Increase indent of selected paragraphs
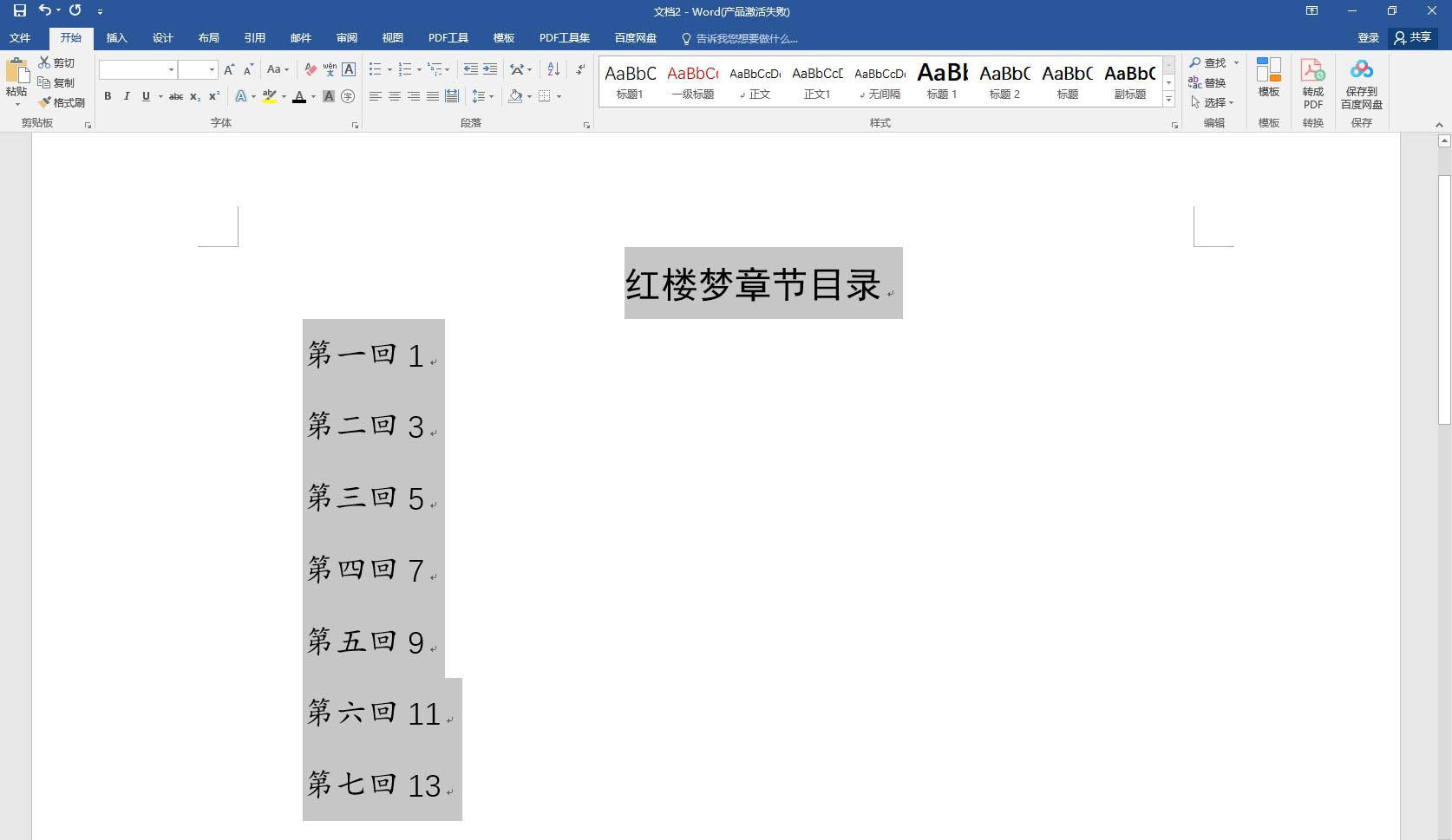The image size is (1452, 840). [490, 69]
